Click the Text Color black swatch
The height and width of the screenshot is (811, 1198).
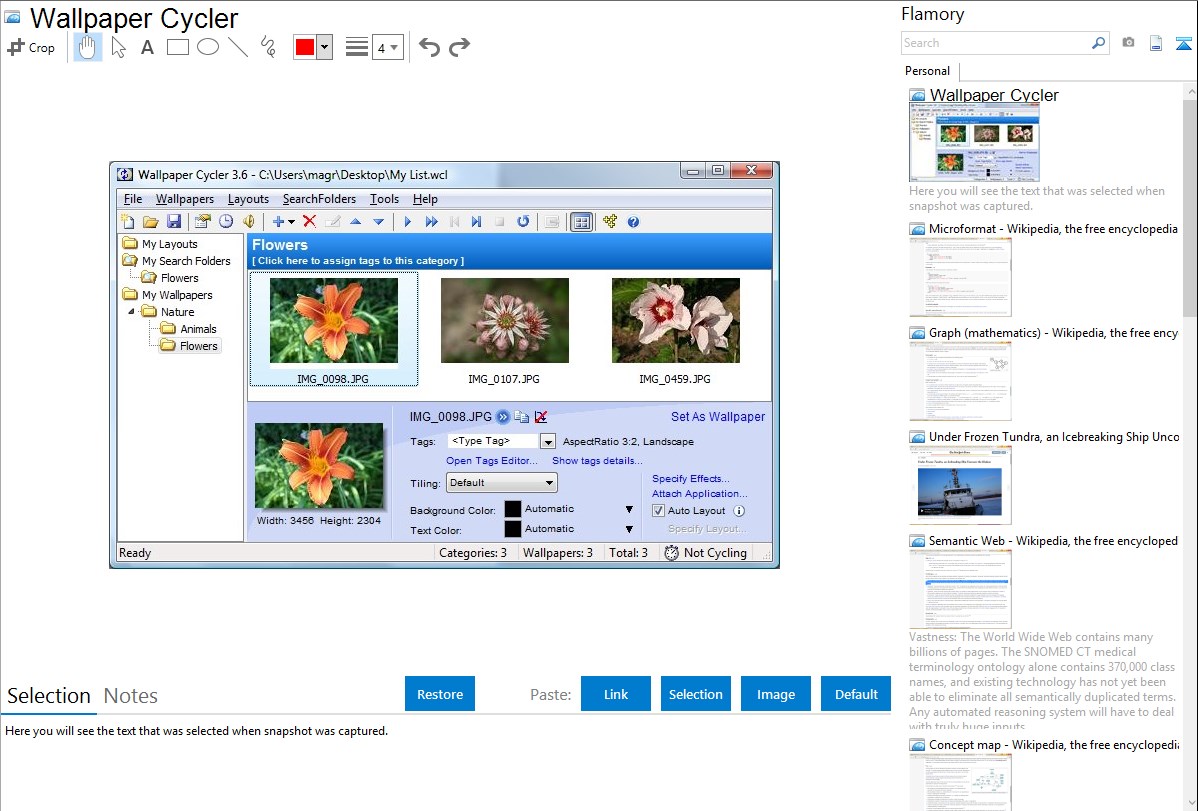pyautogui.click(x=513, y=529)
